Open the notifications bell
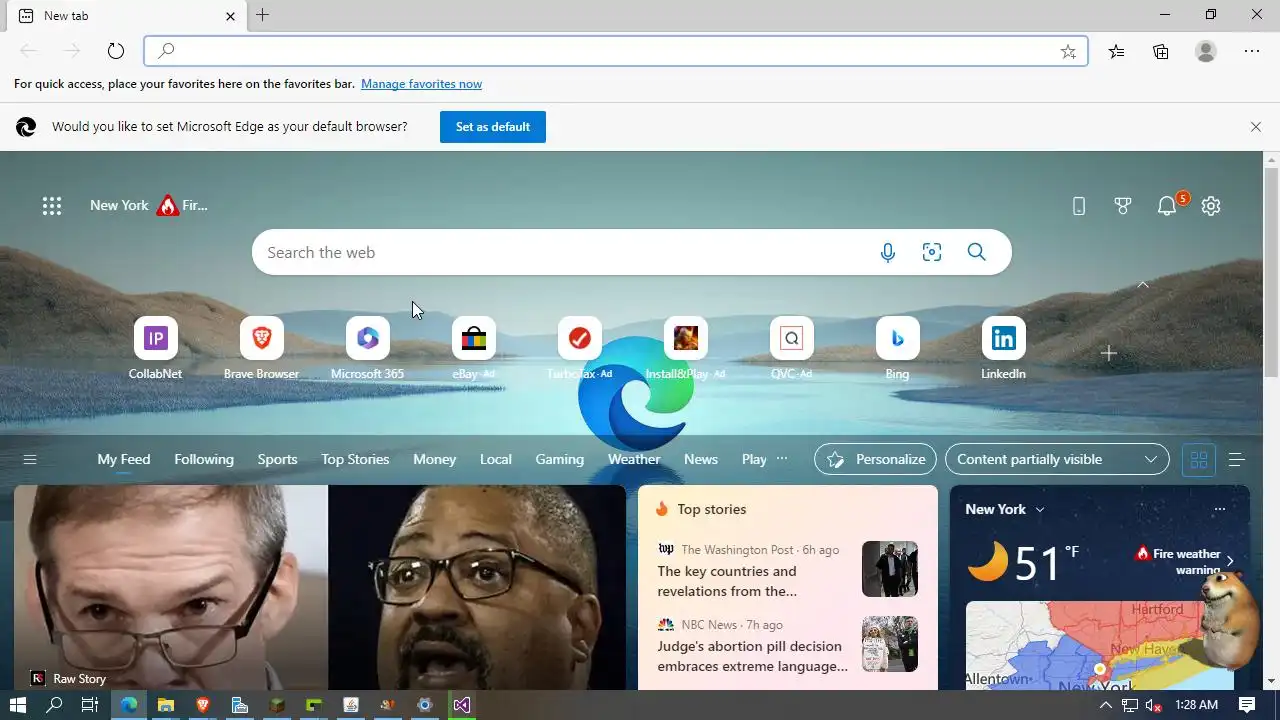 (1167, 206)
